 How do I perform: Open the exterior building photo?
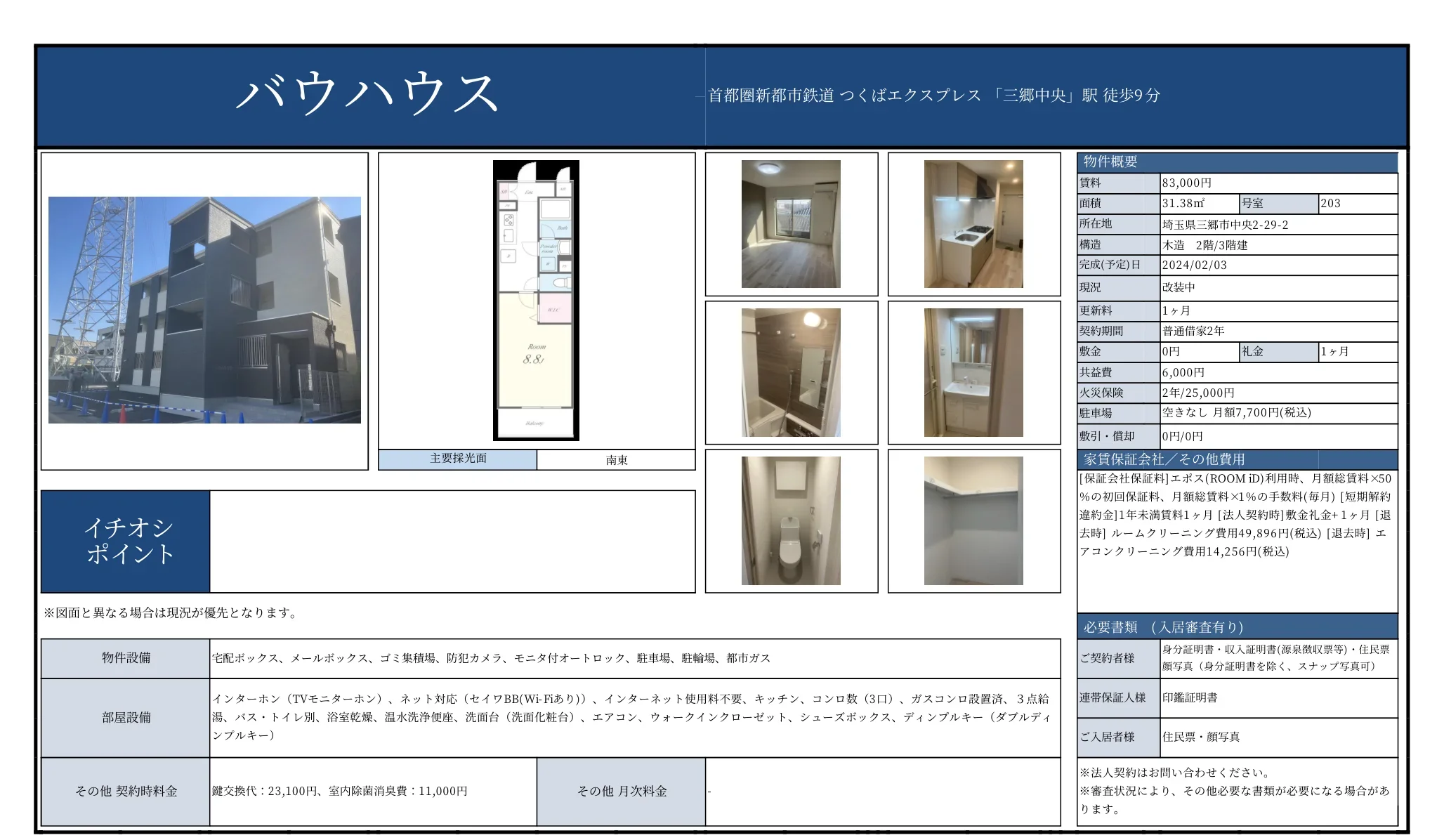[204, 309]
